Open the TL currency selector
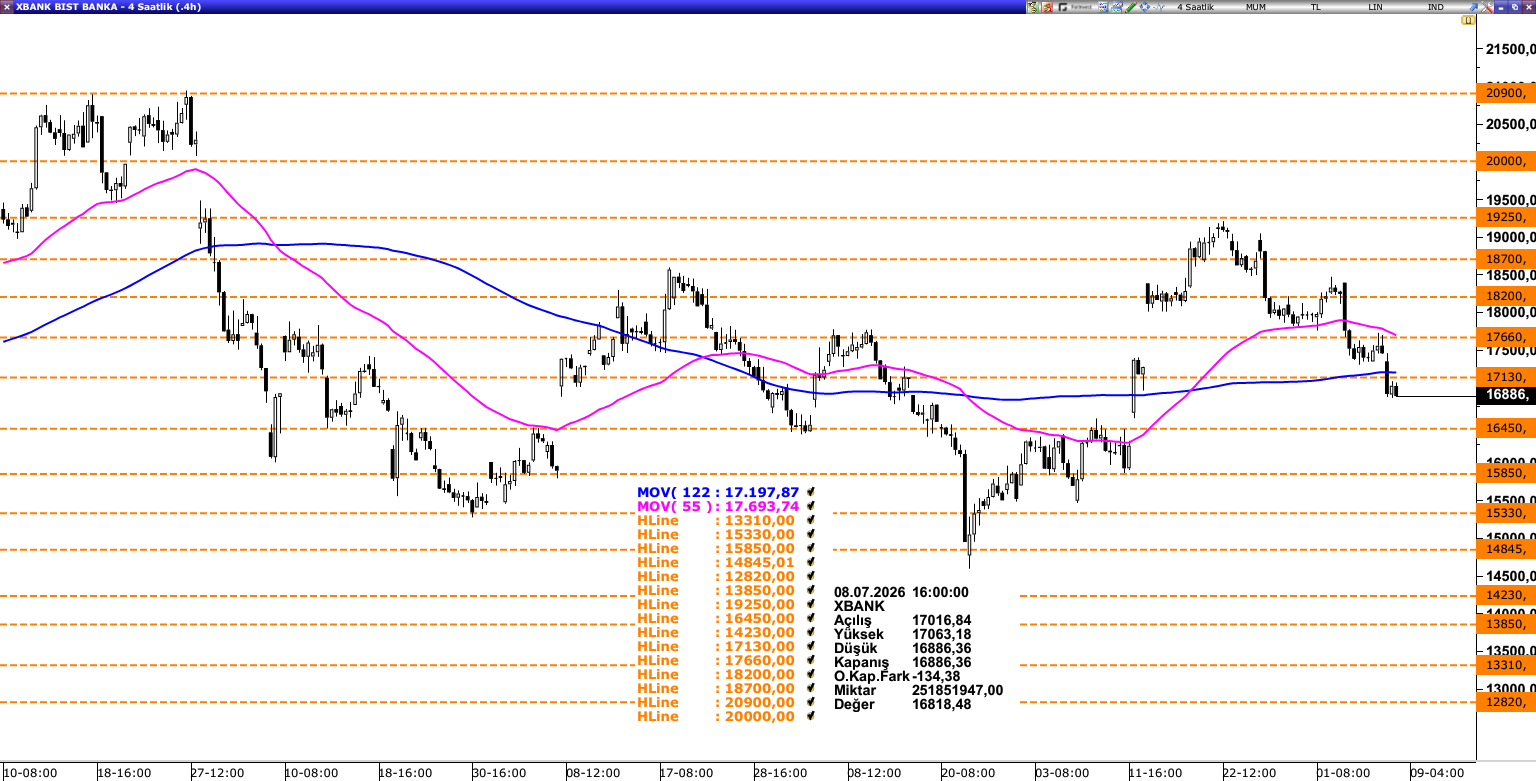The width and height of the screenshot is (1536, 781). tap(1316, 7)
